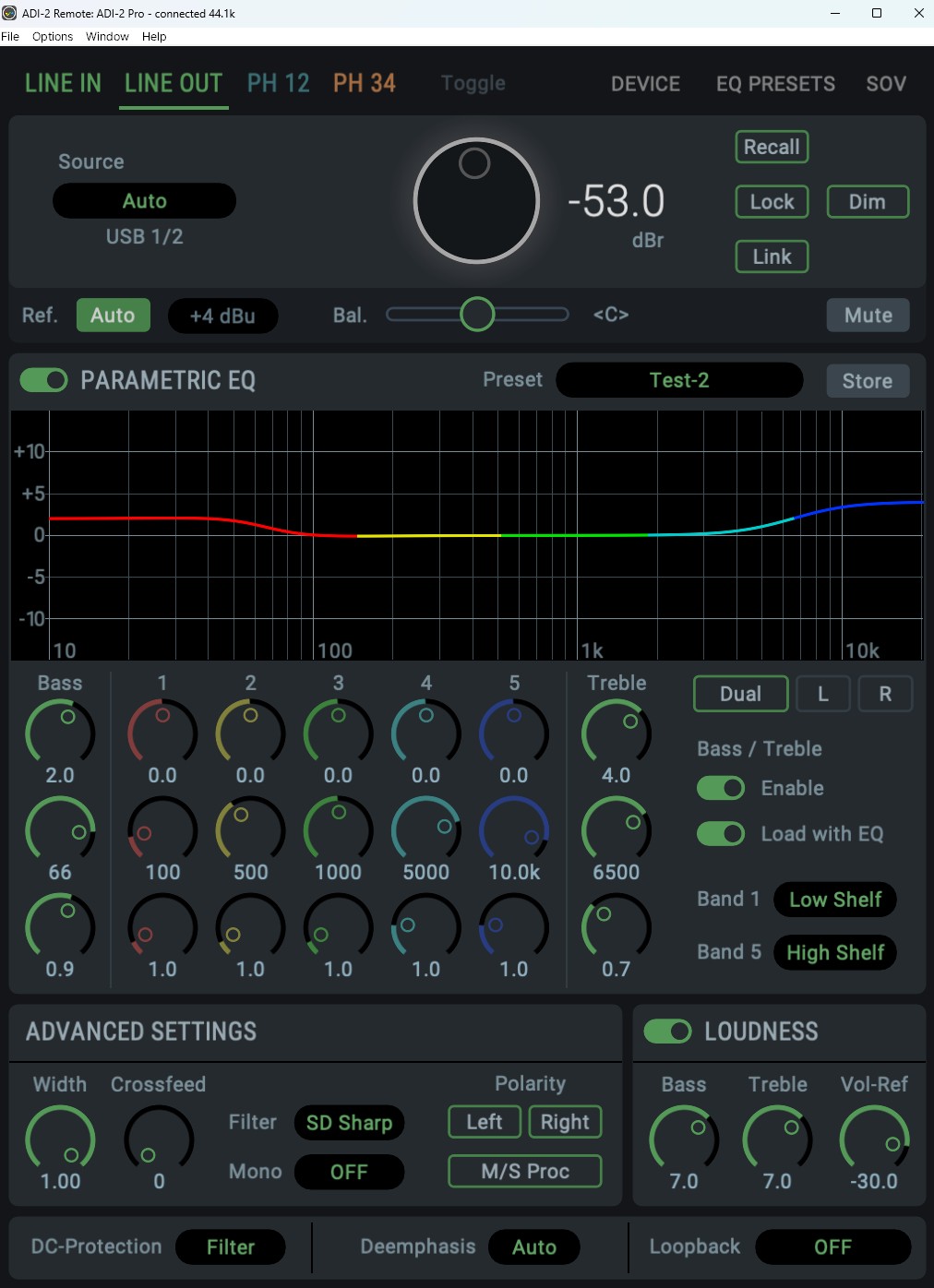This screenshot has height=1288, width=934.
Task: Click the Loudness Vol-Ref knob
Action: click(874, 1139)
